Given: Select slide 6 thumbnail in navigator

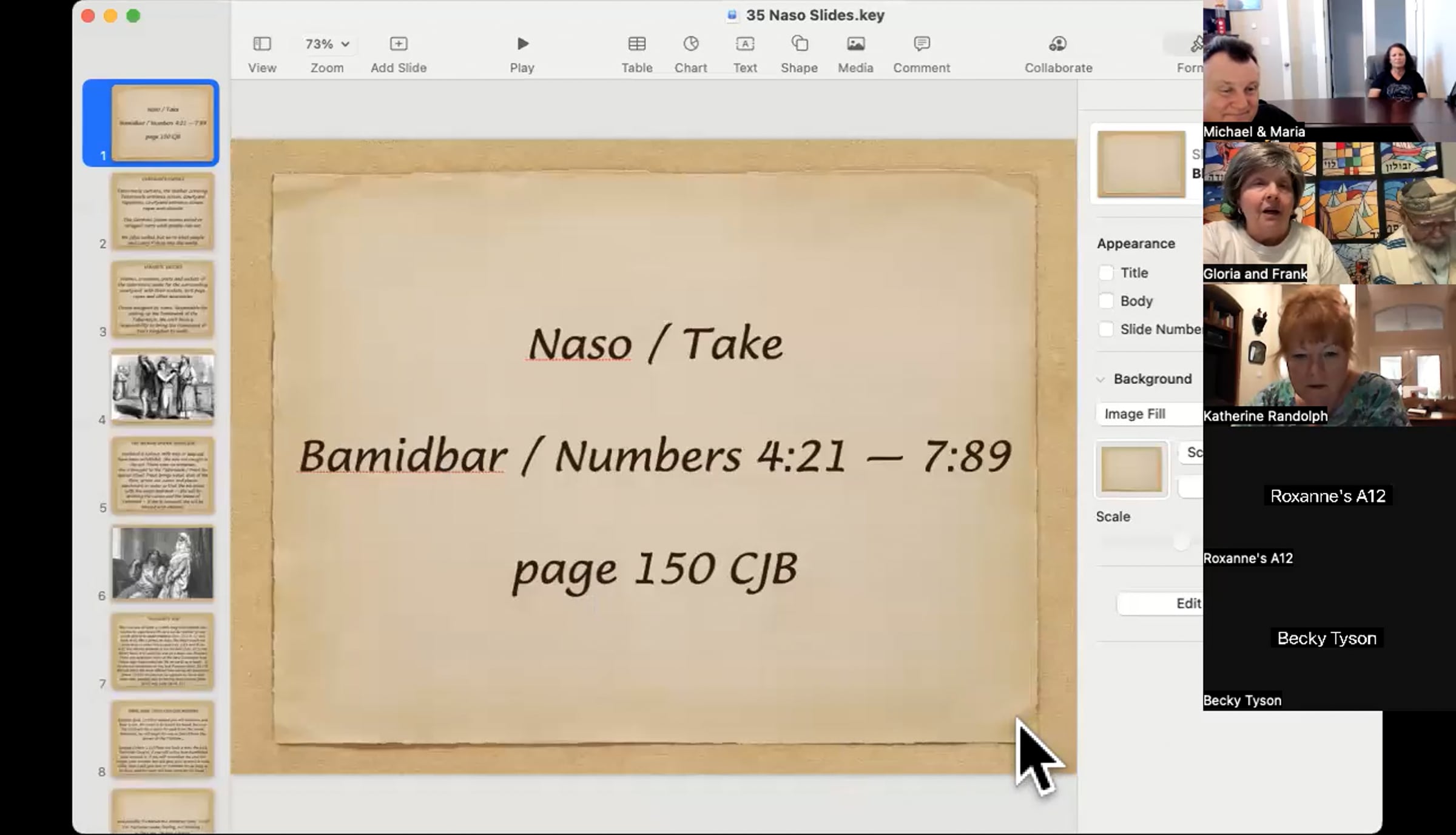Looking at the screenshot, I should (162, 563).
